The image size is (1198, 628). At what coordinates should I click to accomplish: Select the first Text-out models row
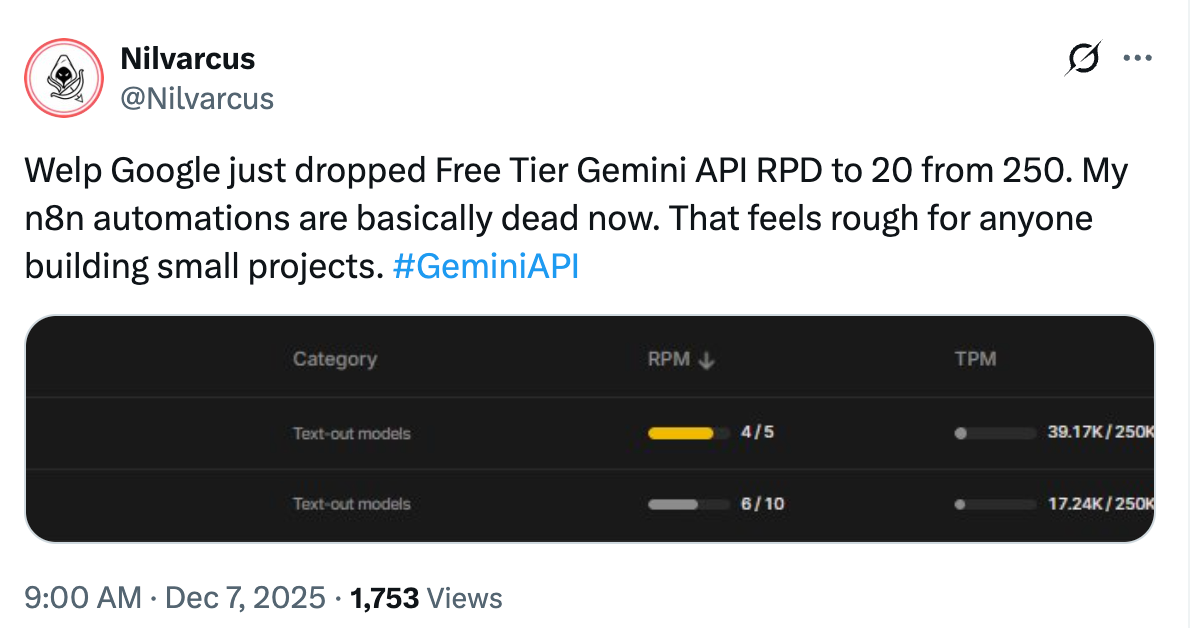351,434
